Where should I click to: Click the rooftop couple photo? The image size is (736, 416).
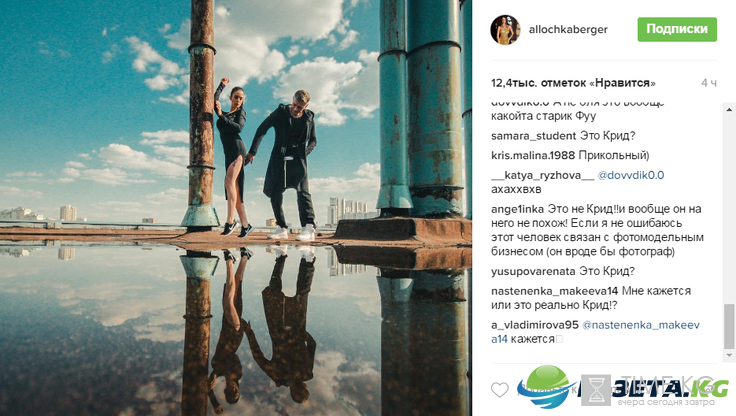pos(236,208)
